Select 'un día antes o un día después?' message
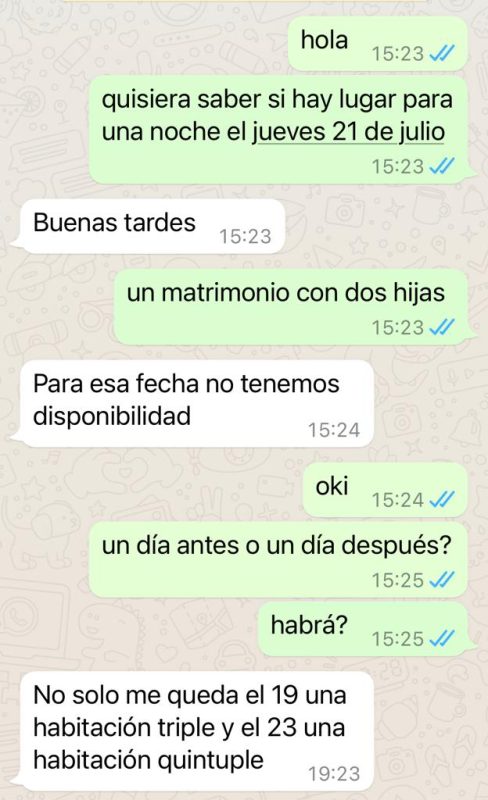The image size is (488, 800). coord(278,560)
